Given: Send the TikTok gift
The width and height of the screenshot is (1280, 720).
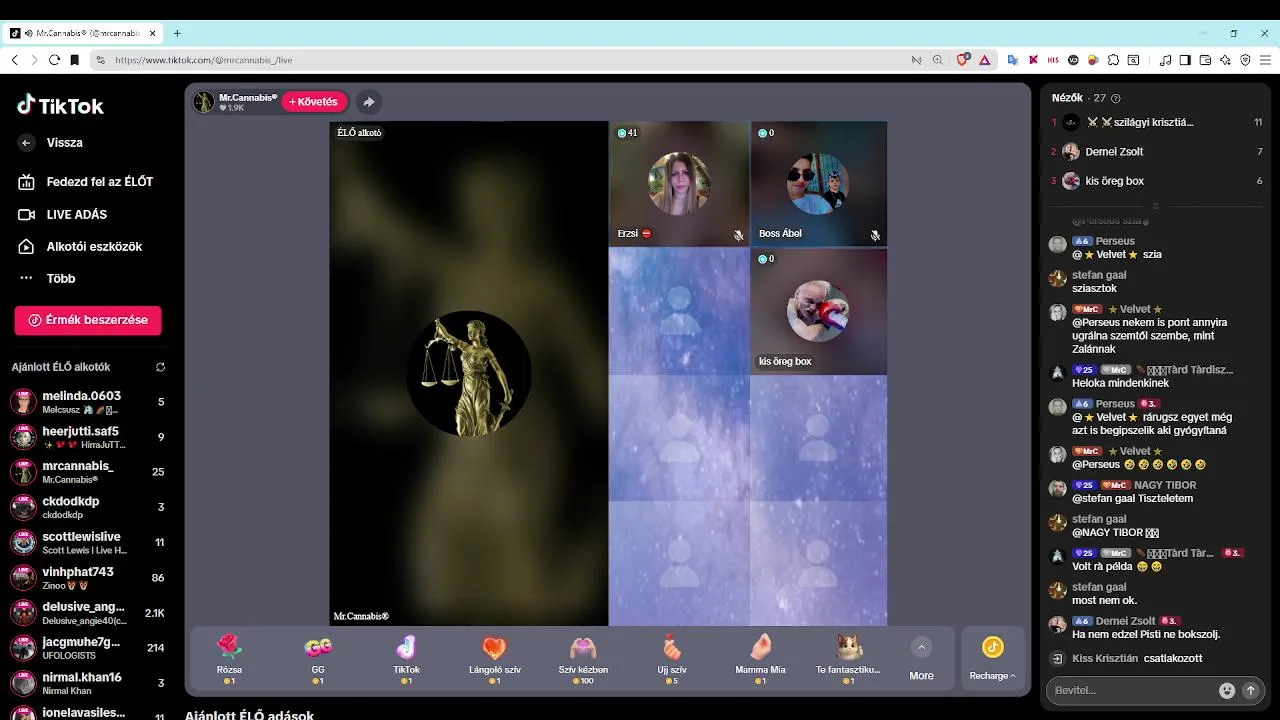Looking at the screenshot, I should 406,658.
